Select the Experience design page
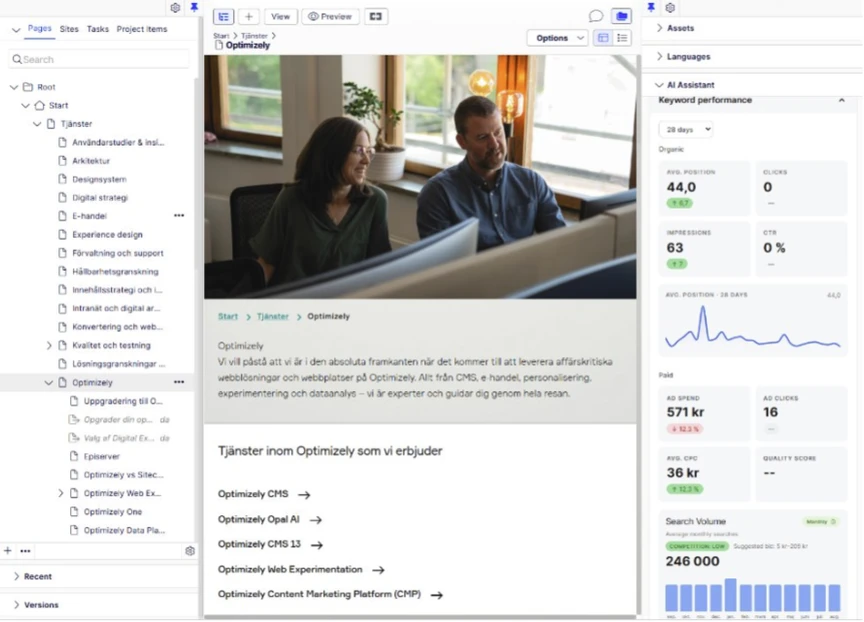 [107, 235]
